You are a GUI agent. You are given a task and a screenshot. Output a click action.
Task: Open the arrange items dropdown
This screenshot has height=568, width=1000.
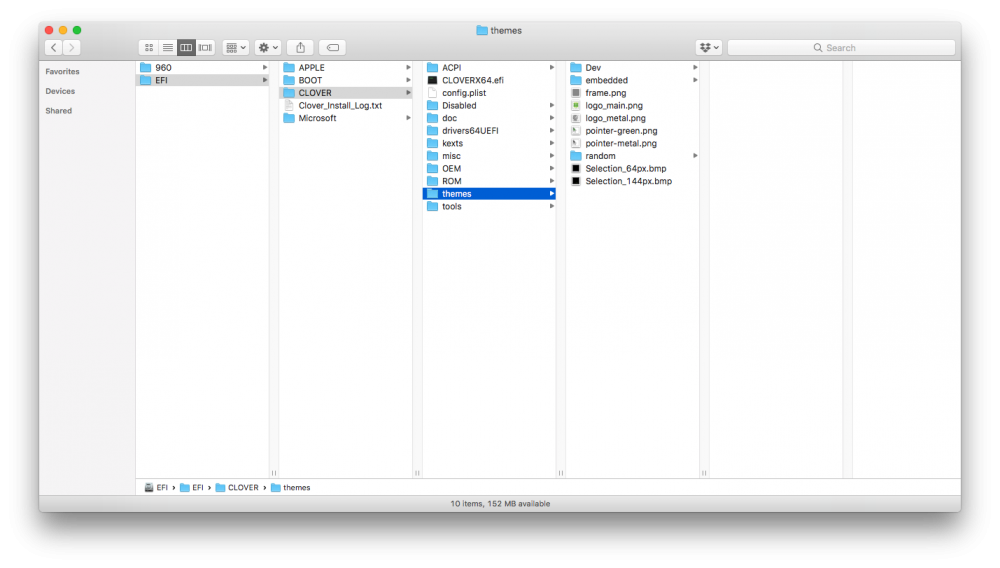(236, 47)
